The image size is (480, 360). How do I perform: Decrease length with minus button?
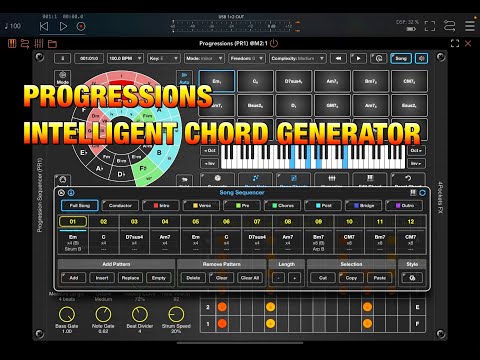pyautogui.click(x=279, y=278)
